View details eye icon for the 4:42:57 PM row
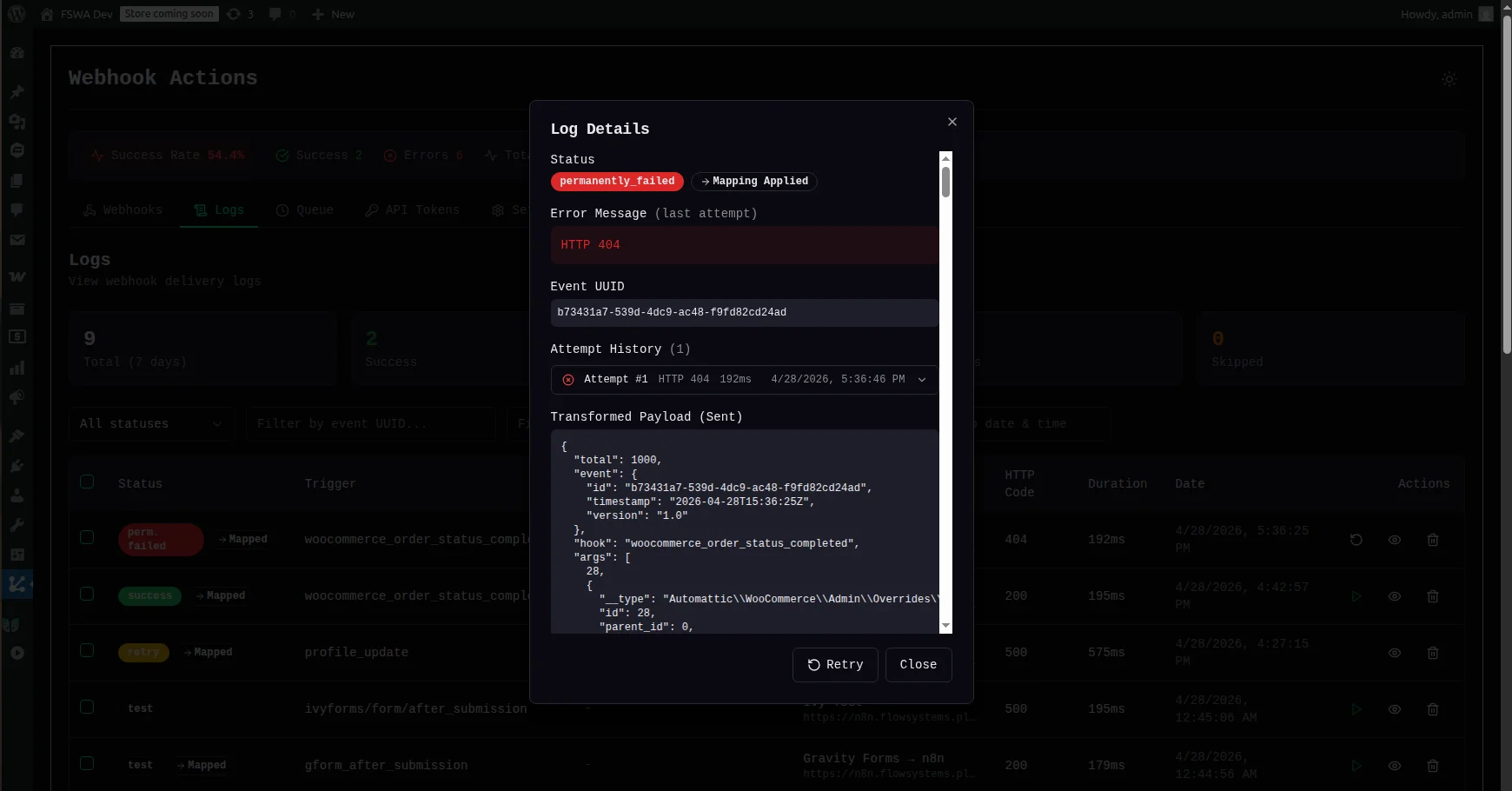The height and width of the screenshot is (791, 1512). point(1395,596)
